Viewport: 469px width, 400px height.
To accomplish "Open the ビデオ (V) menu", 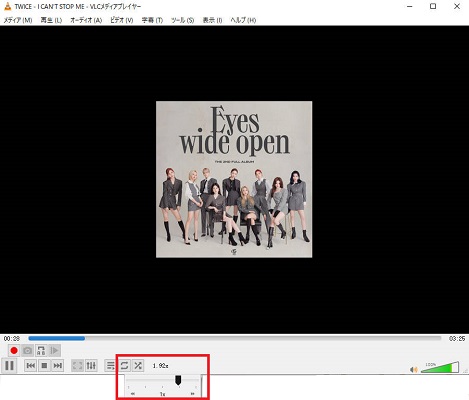I will (122, 20).
